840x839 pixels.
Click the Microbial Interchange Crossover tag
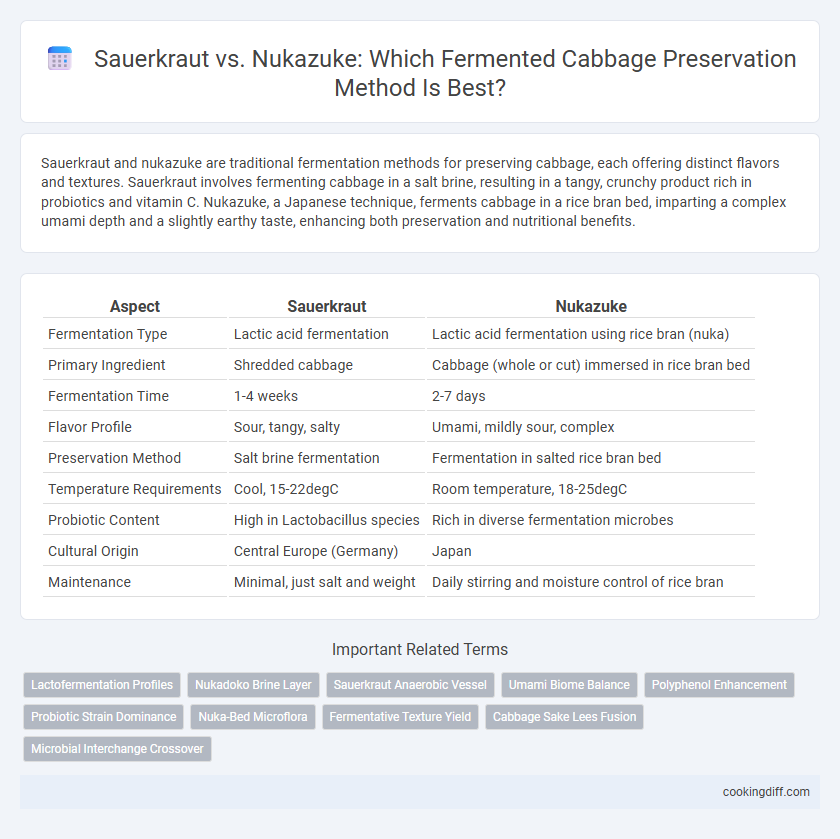pyautogui.click(x=117, y=749)
